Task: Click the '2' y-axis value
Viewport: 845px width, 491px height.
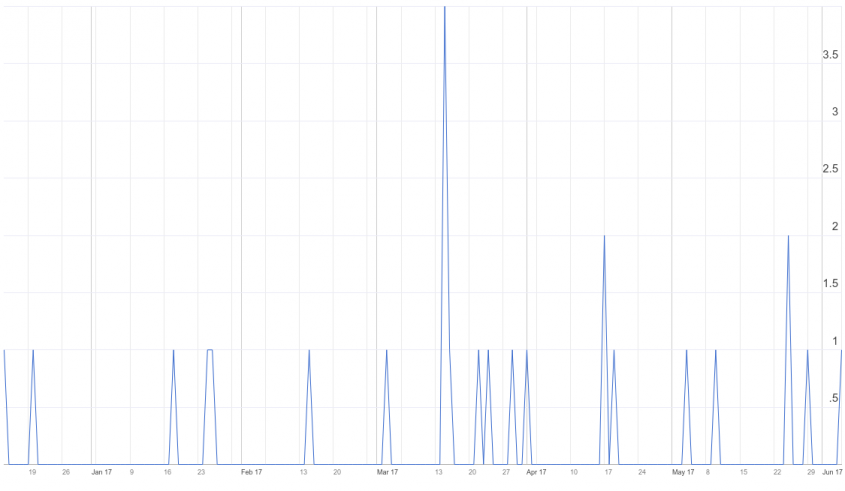Action: coord(835,226)
